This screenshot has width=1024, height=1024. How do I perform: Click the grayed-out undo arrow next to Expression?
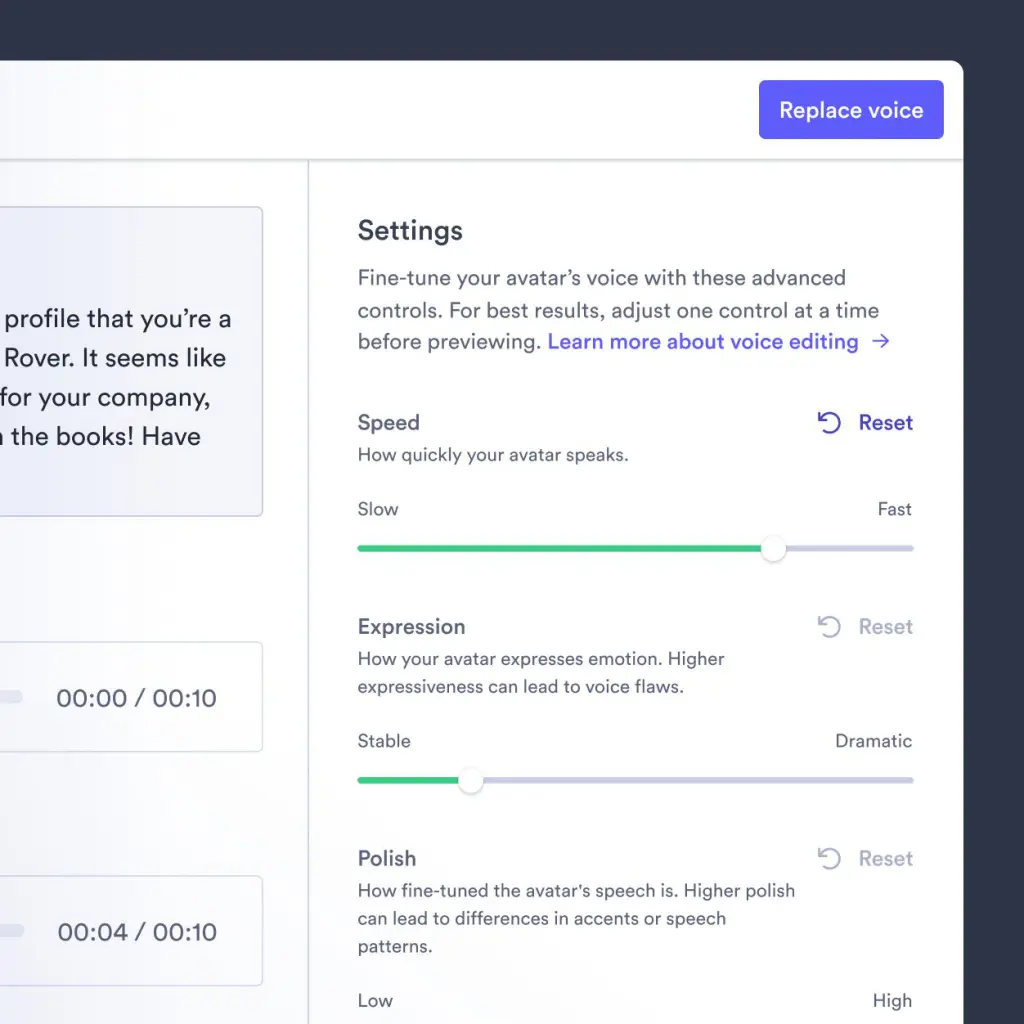[828, 627]
